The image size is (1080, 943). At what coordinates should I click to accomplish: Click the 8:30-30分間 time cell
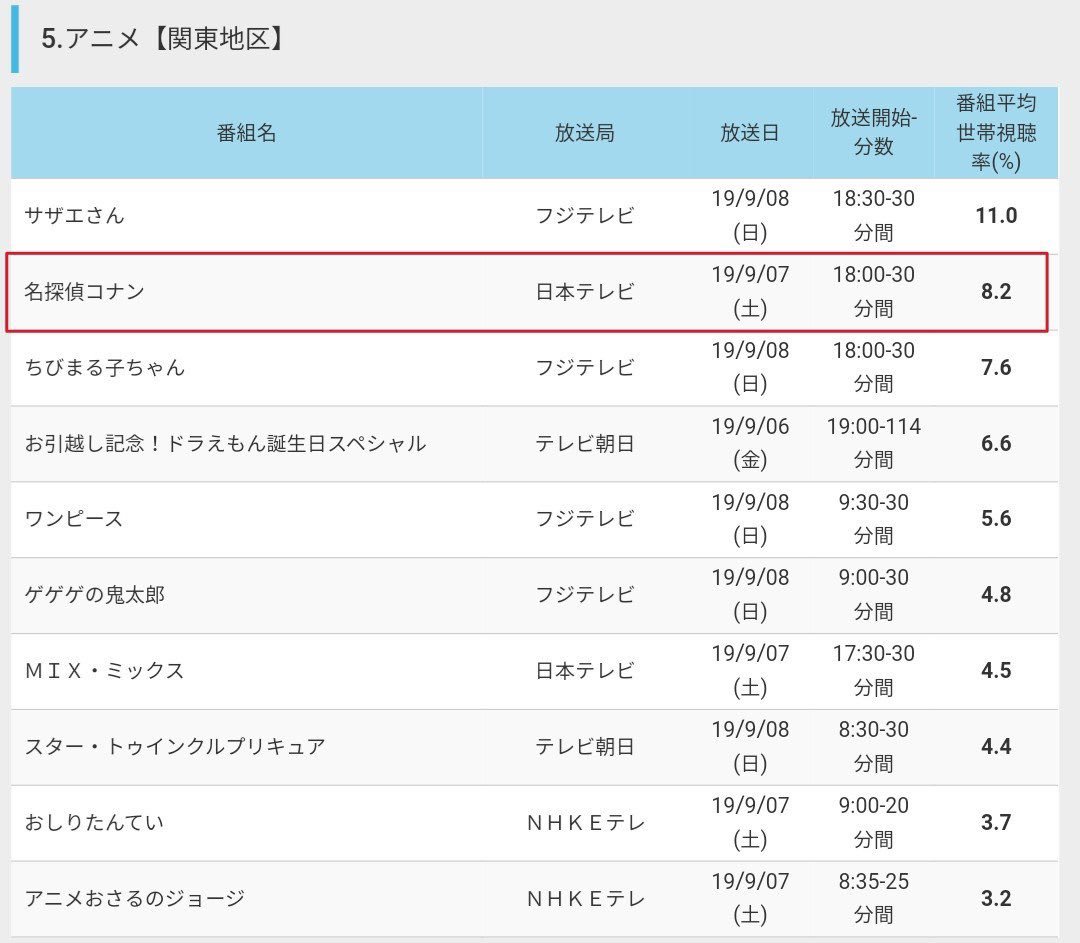pos(873,747)
